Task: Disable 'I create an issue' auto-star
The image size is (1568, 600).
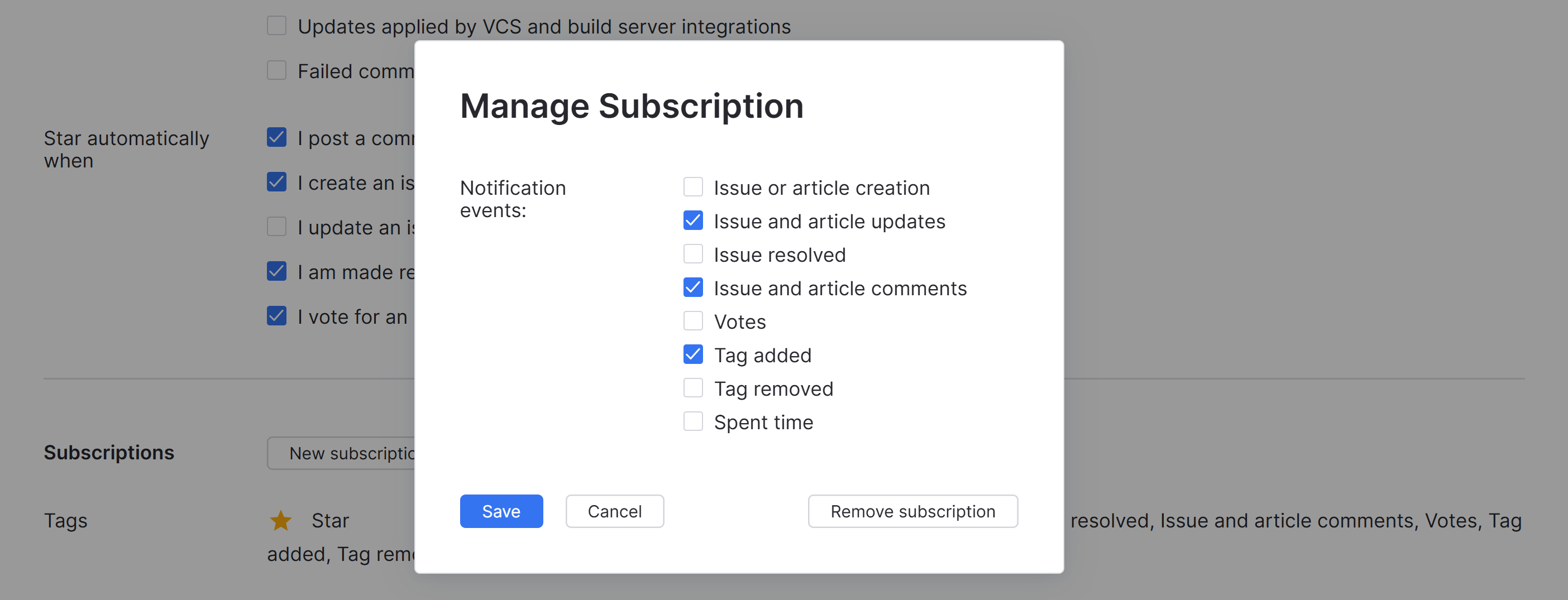Action: (277, 182)
